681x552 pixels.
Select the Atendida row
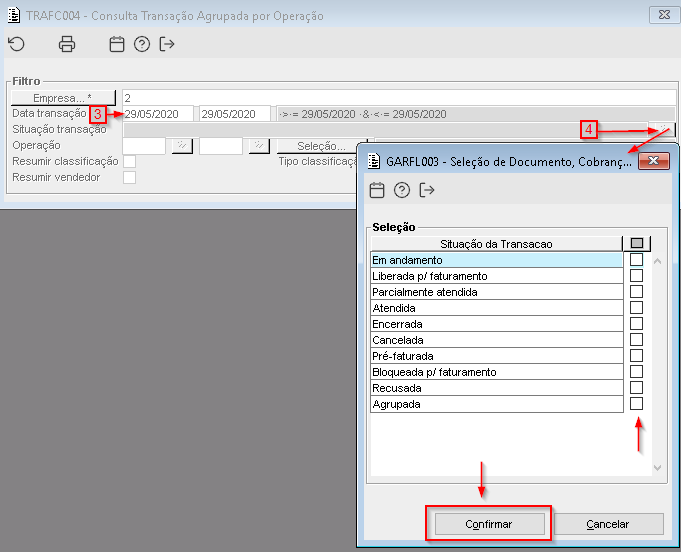point(496,308)
